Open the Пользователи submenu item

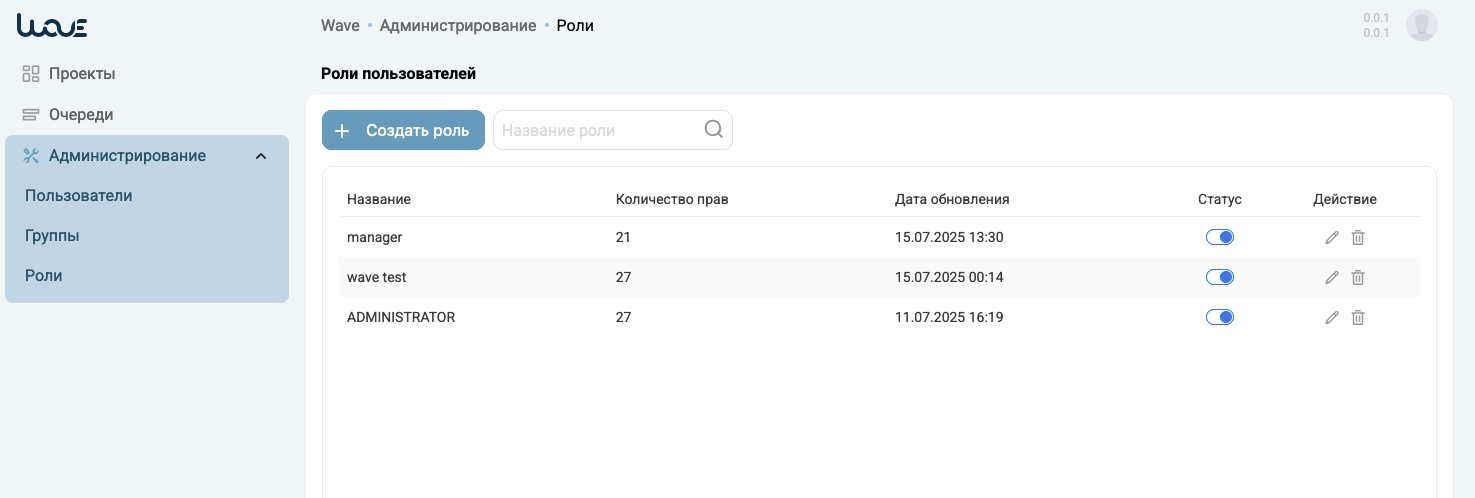pos(79,195)
